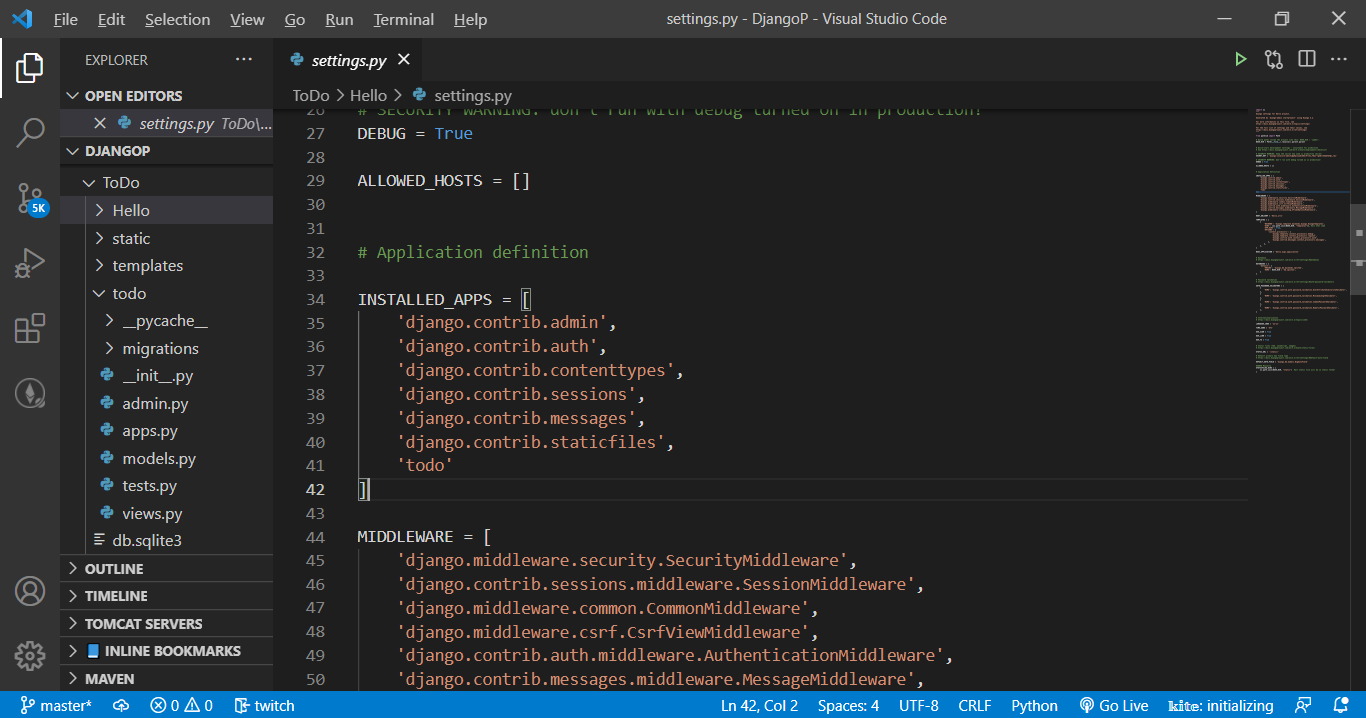Expand the Maven section
Viewport: 1366px width, 718px height.
pos(166,678)
